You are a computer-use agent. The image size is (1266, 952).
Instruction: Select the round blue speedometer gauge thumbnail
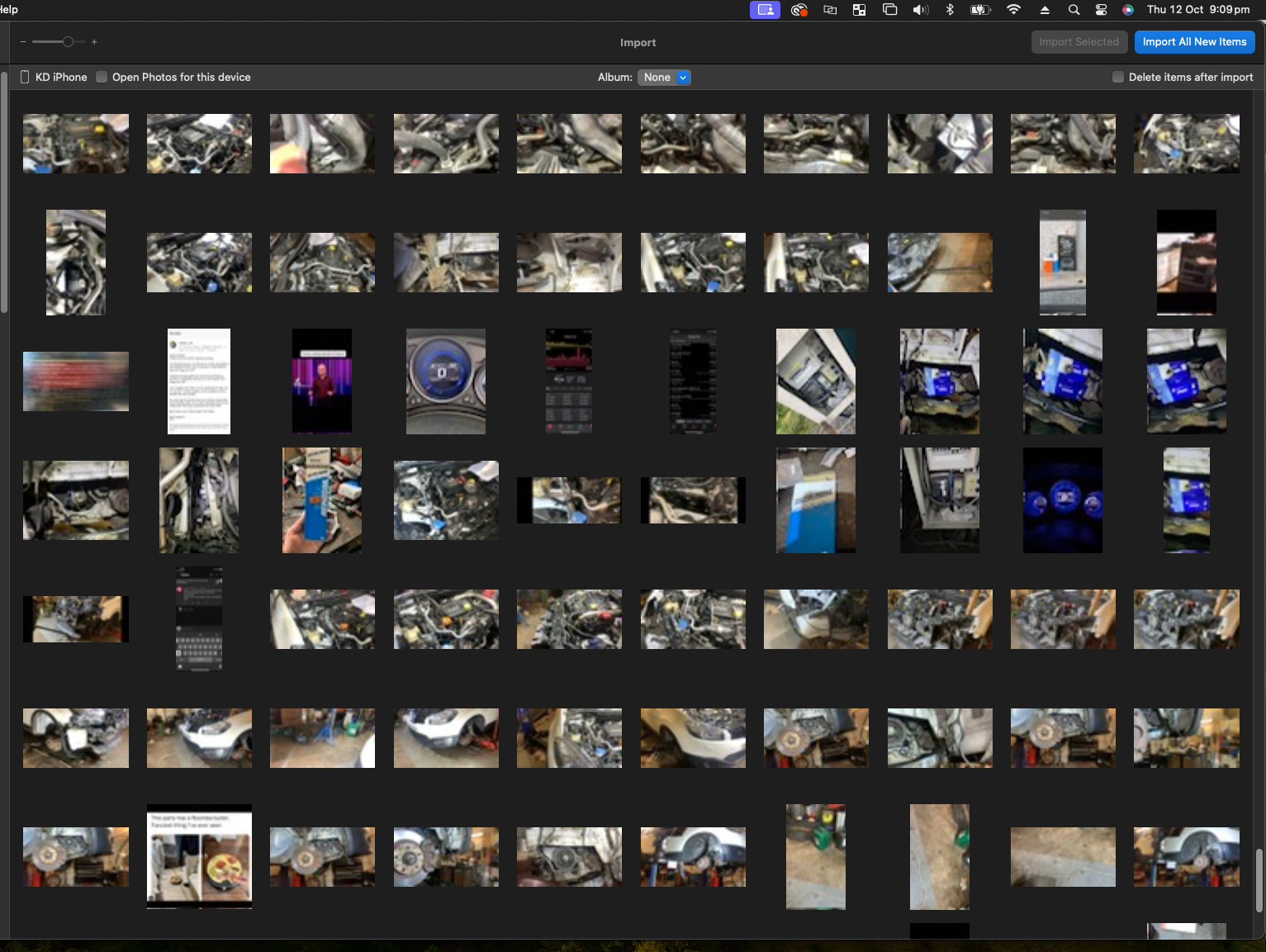(446, 381)
